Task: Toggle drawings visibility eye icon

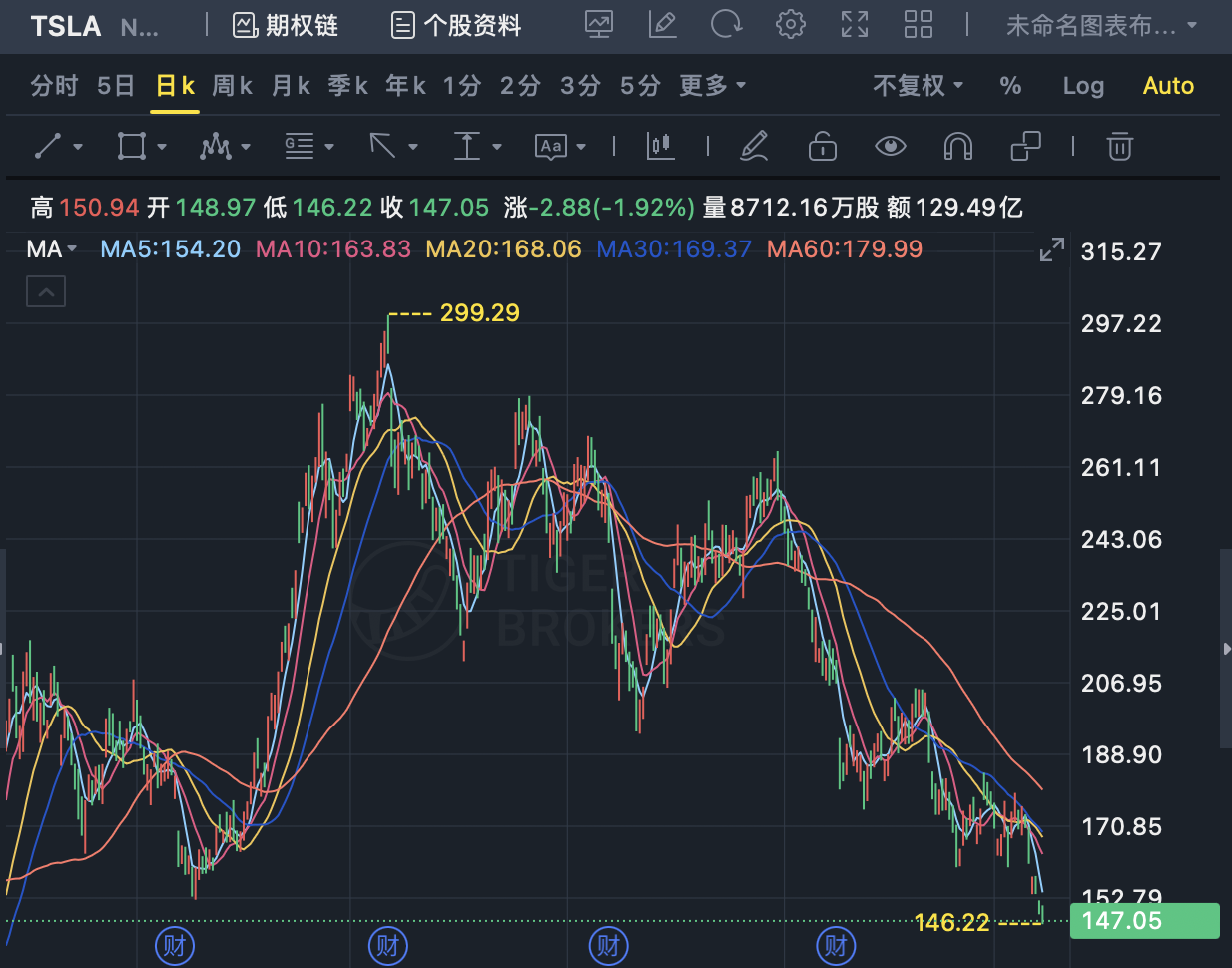Action: [x=890, y=147]
